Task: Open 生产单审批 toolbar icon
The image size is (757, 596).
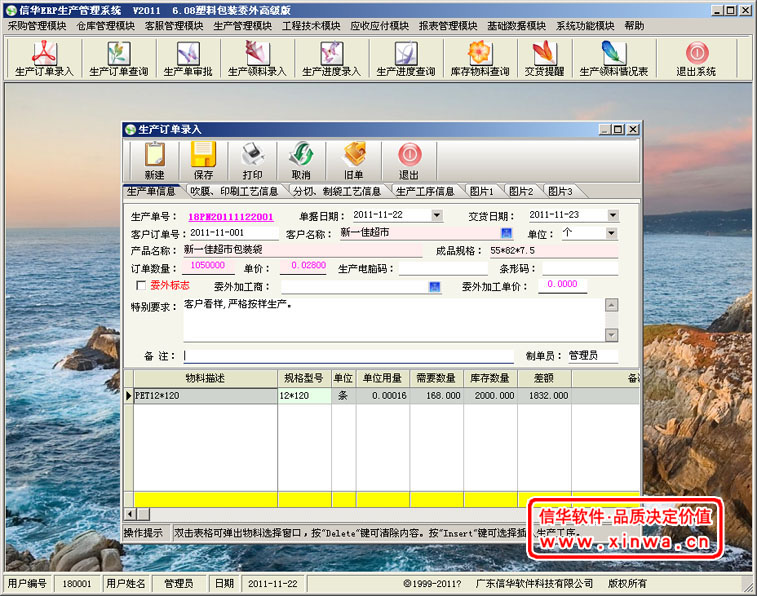Action: pyautogui.click(x=188, y=59)
